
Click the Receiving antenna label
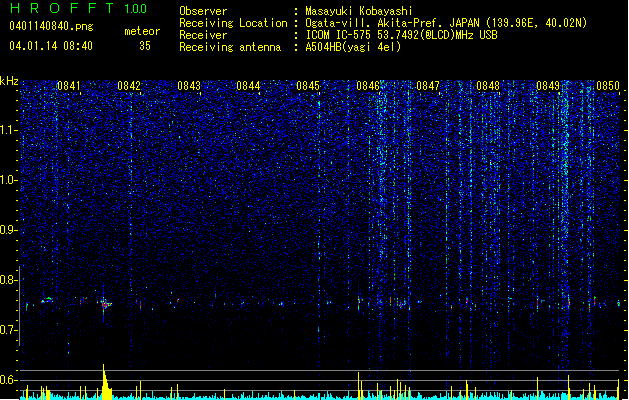click(x=230, y=47)
